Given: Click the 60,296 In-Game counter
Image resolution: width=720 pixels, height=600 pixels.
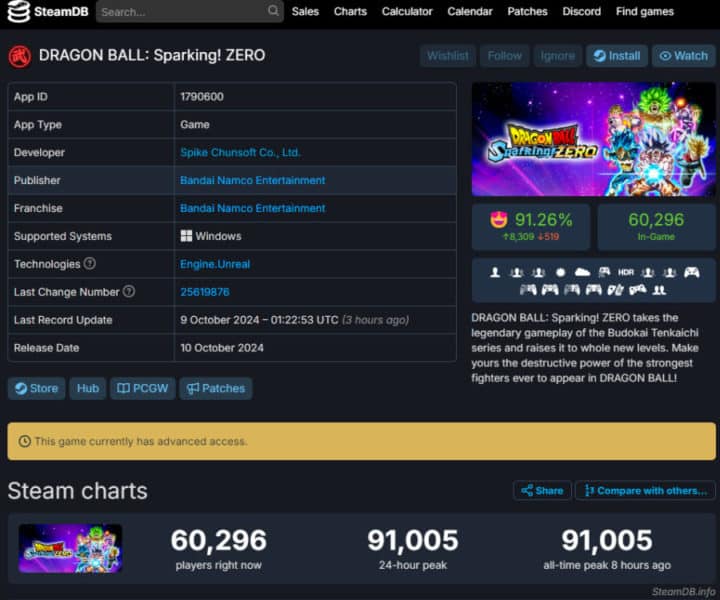Looking at the screenshot, I should pyautogui.click(x=656, y=226).
